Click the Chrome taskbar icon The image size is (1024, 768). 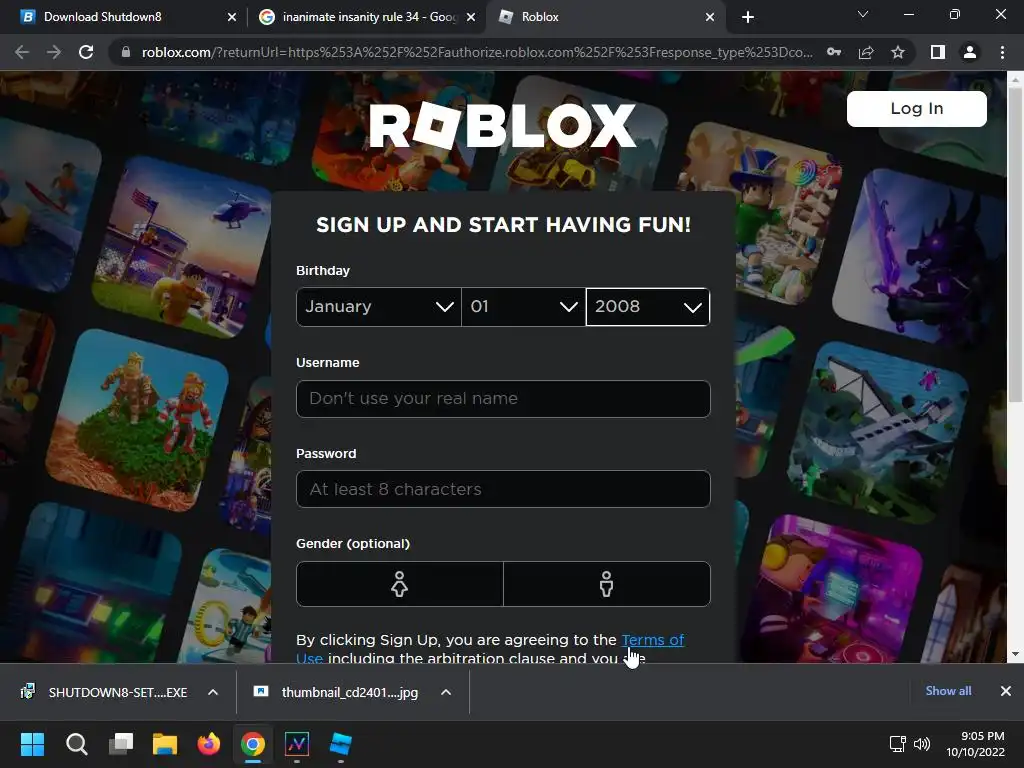click(x=253, y=744)
